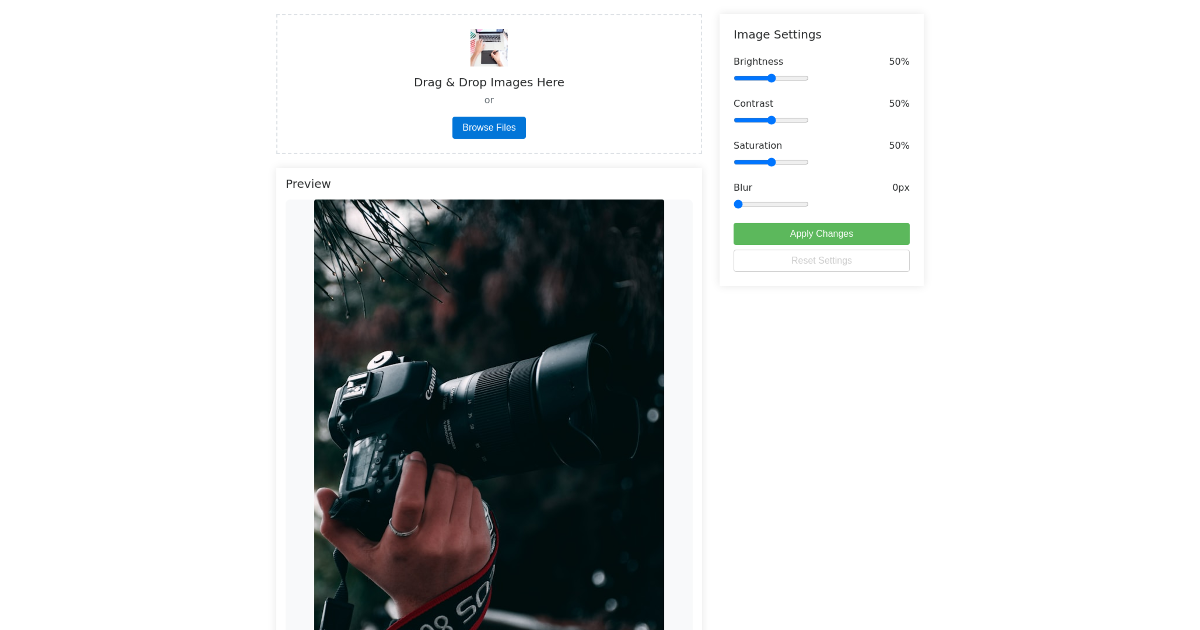The width and height of the screenshot is (1200, 630).
Task: Adjust the Brightness slider
Action: coord(770,78)
